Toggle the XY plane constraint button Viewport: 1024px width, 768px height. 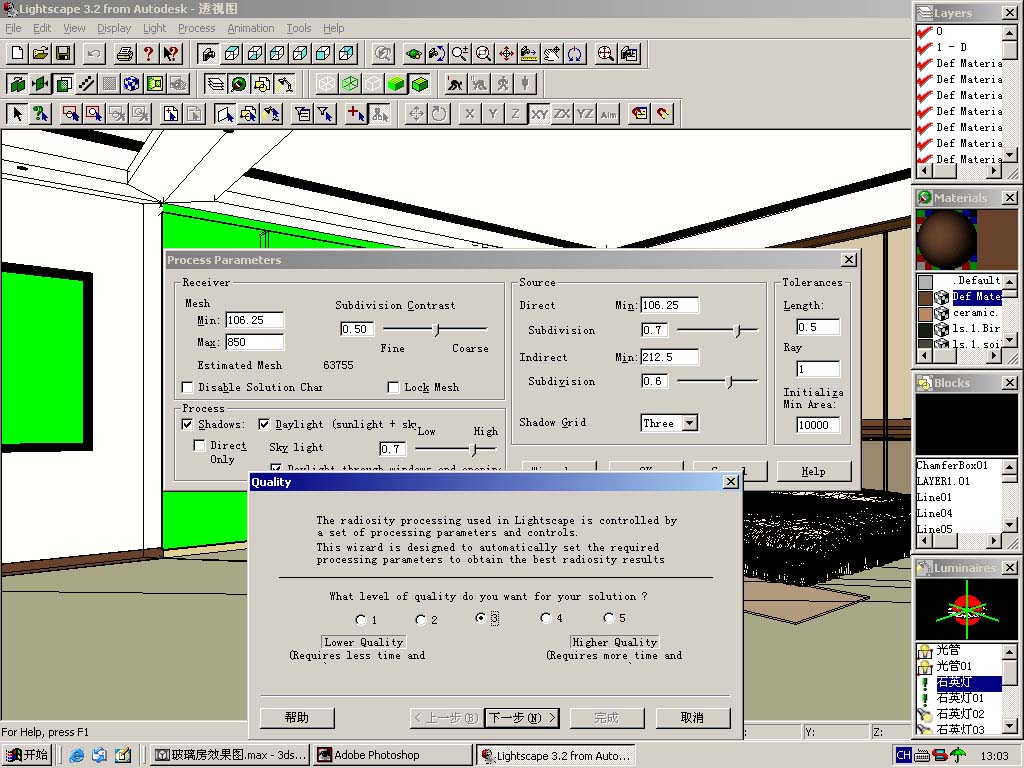coord(539,114)
